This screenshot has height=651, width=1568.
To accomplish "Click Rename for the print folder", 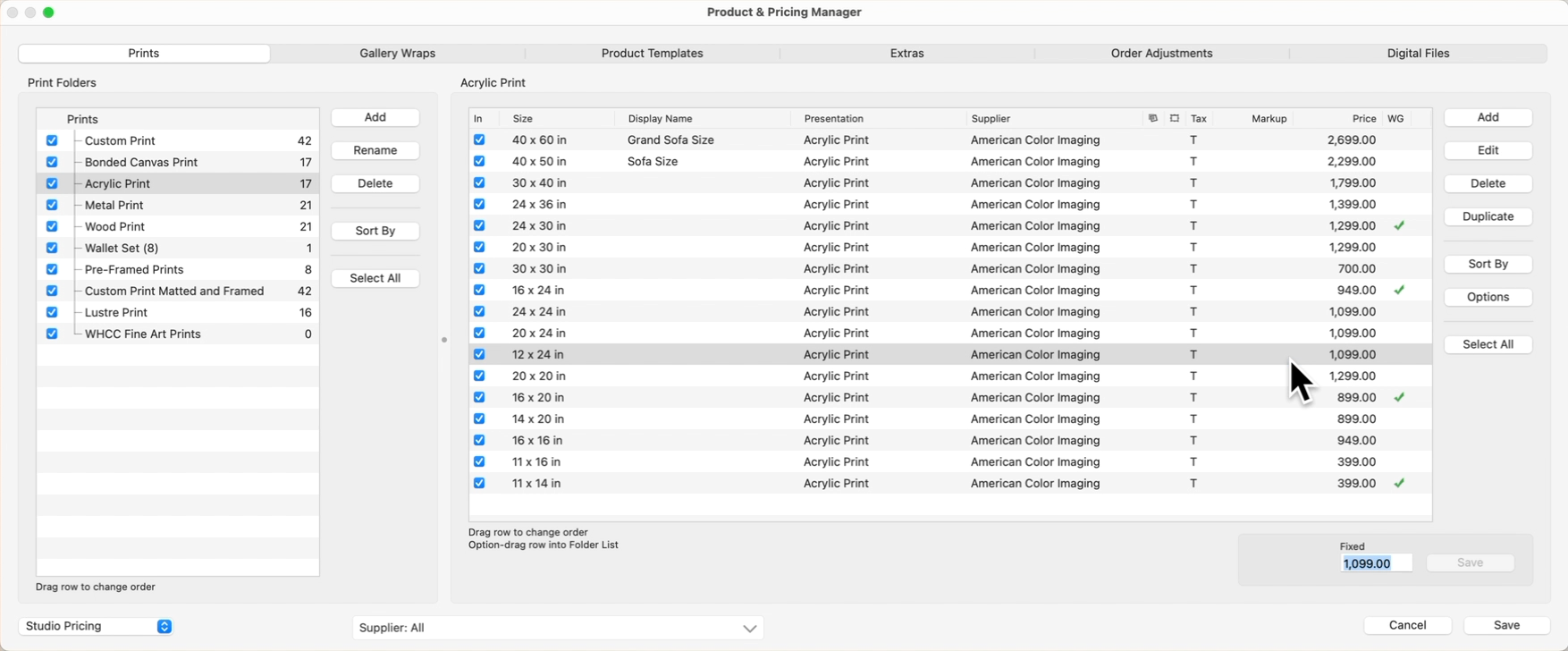I will pyautogui.click(x=375, y=151).
